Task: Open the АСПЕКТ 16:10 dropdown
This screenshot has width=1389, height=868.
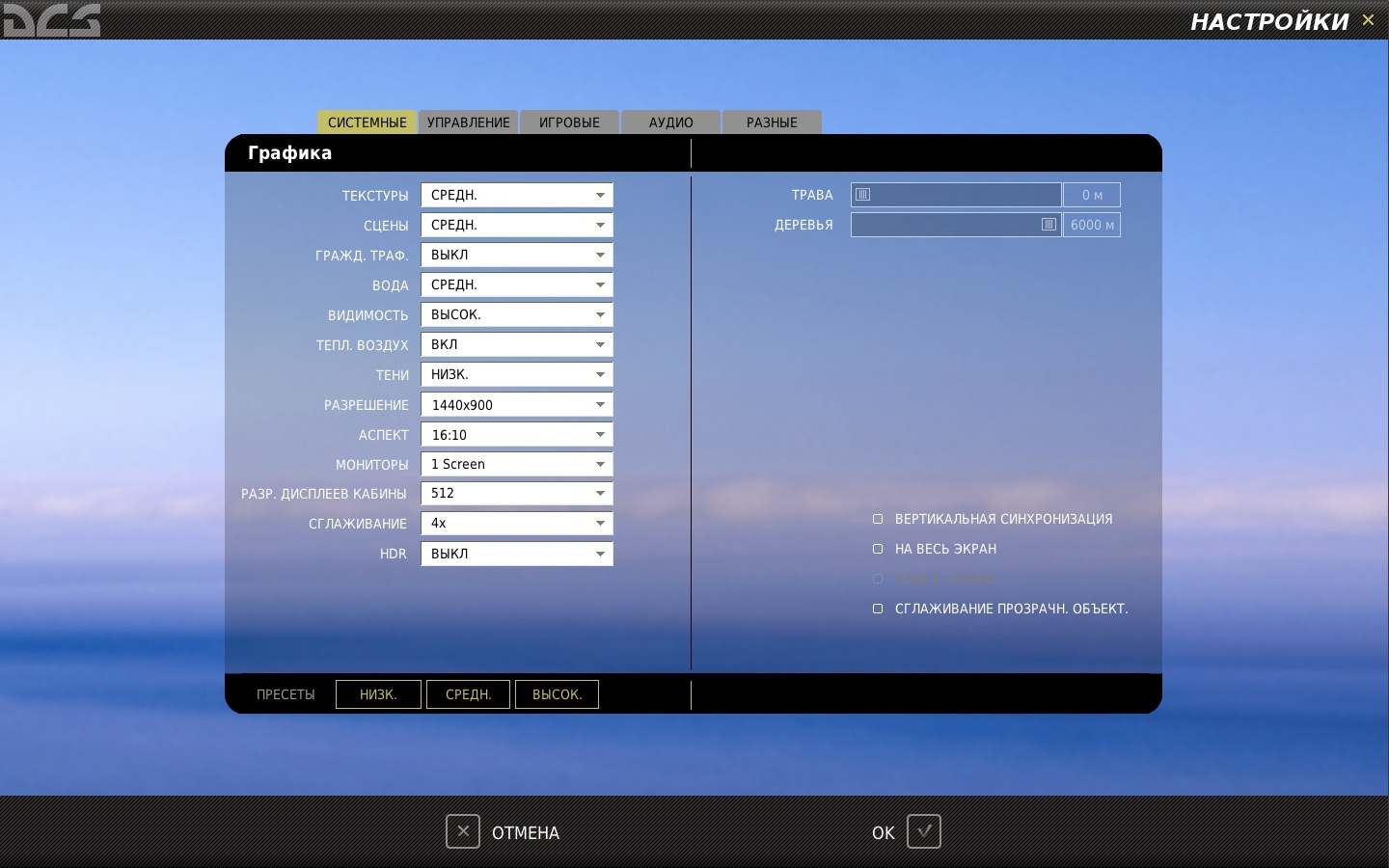Action: tap(517, 434)
